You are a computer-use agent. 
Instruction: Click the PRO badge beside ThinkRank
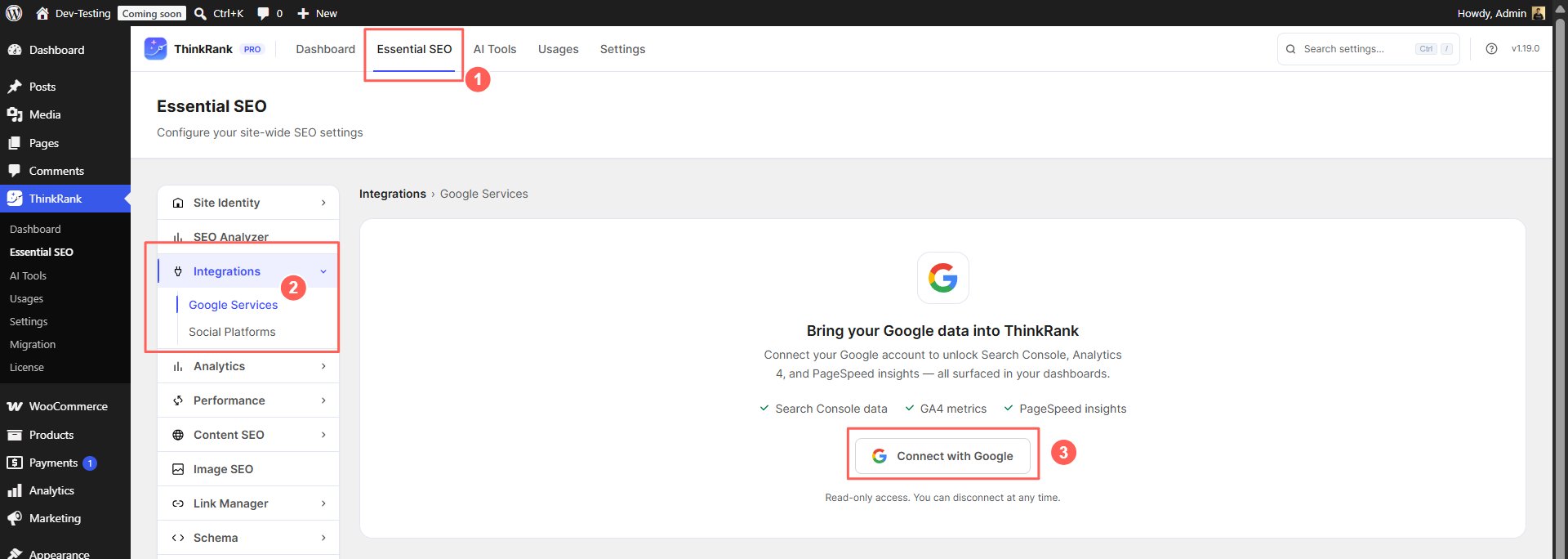click(252, 49)
